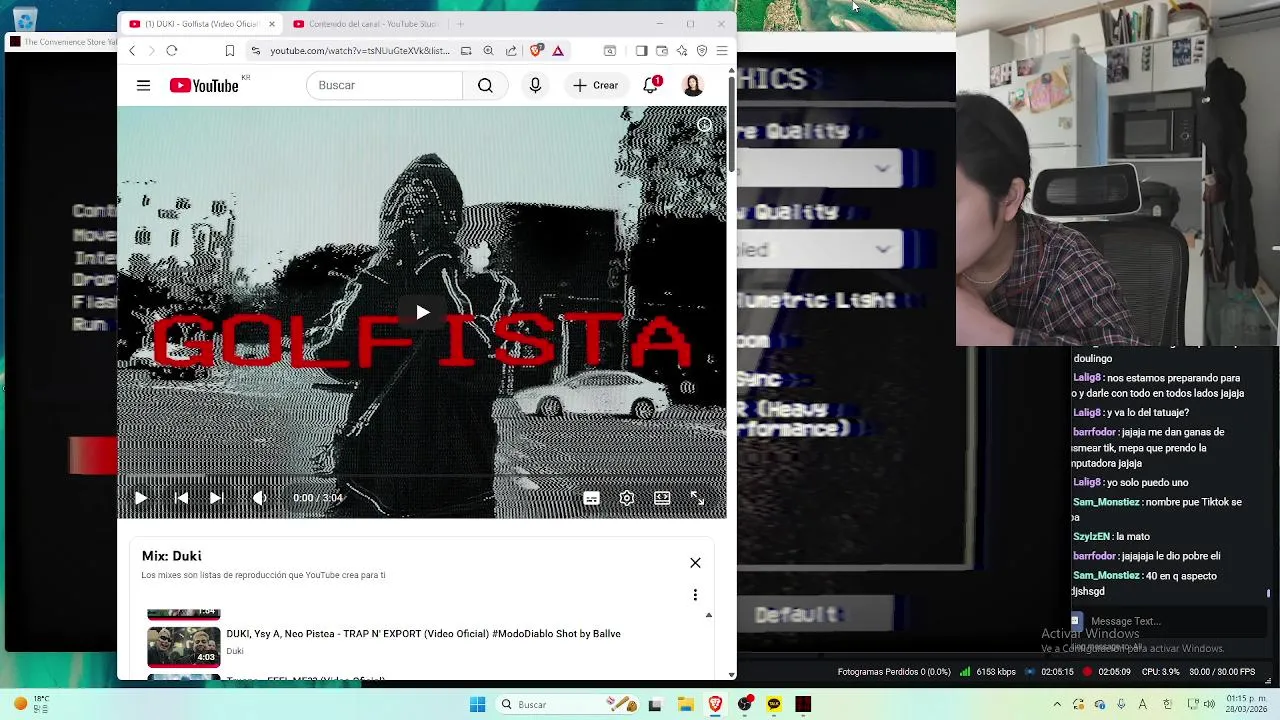Close the DUKI - Golfista tab
Image resolution: width=1280 pixels, height=720 pixels.
coord(271,24)
